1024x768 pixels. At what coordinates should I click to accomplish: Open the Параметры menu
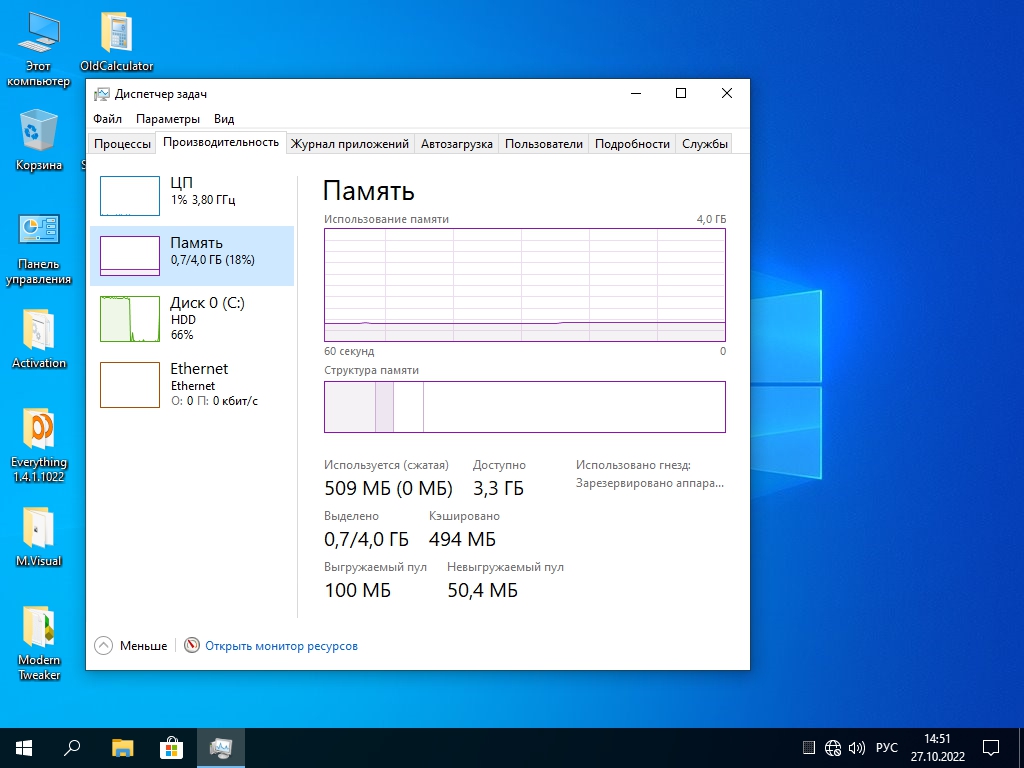coord(168,119)
